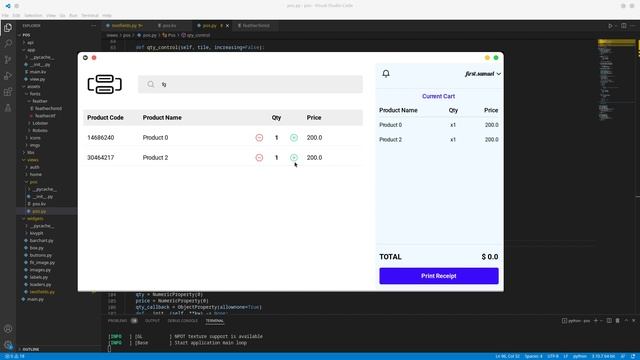This screenshot has height=360, width=640.
Task: Decrease quantity of Product 0
Action: click(259, 138)
